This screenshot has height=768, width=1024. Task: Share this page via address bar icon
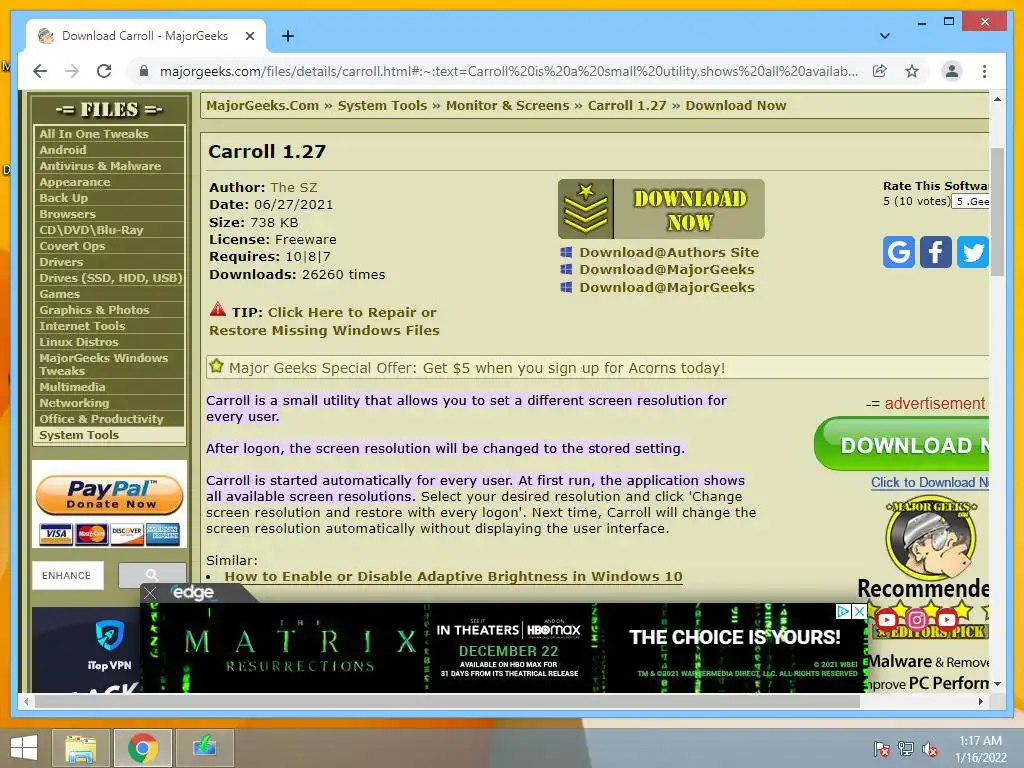[x=880, y=71]
